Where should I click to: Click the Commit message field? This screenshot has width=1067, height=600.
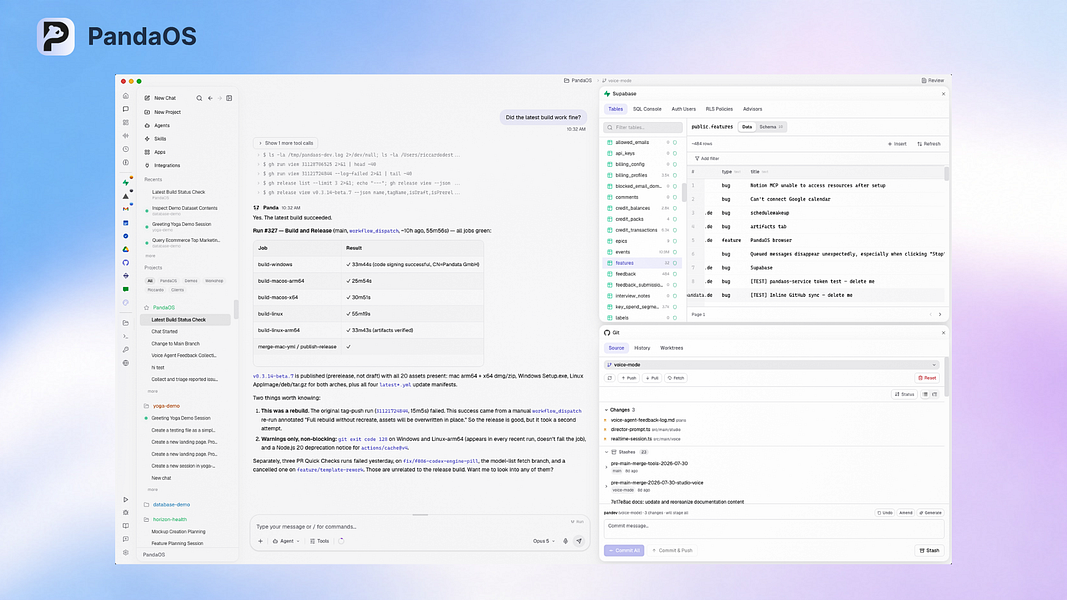[774, 529]
